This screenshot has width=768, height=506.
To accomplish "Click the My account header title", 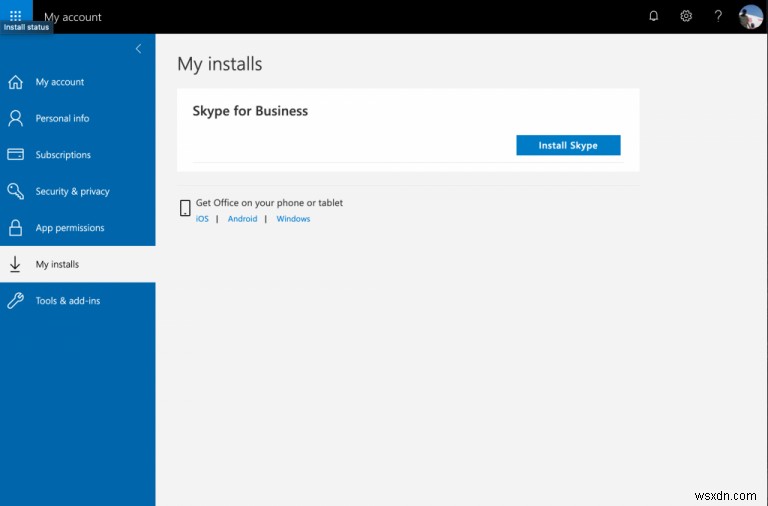I will pyautogui.click(x=72, y=17).
